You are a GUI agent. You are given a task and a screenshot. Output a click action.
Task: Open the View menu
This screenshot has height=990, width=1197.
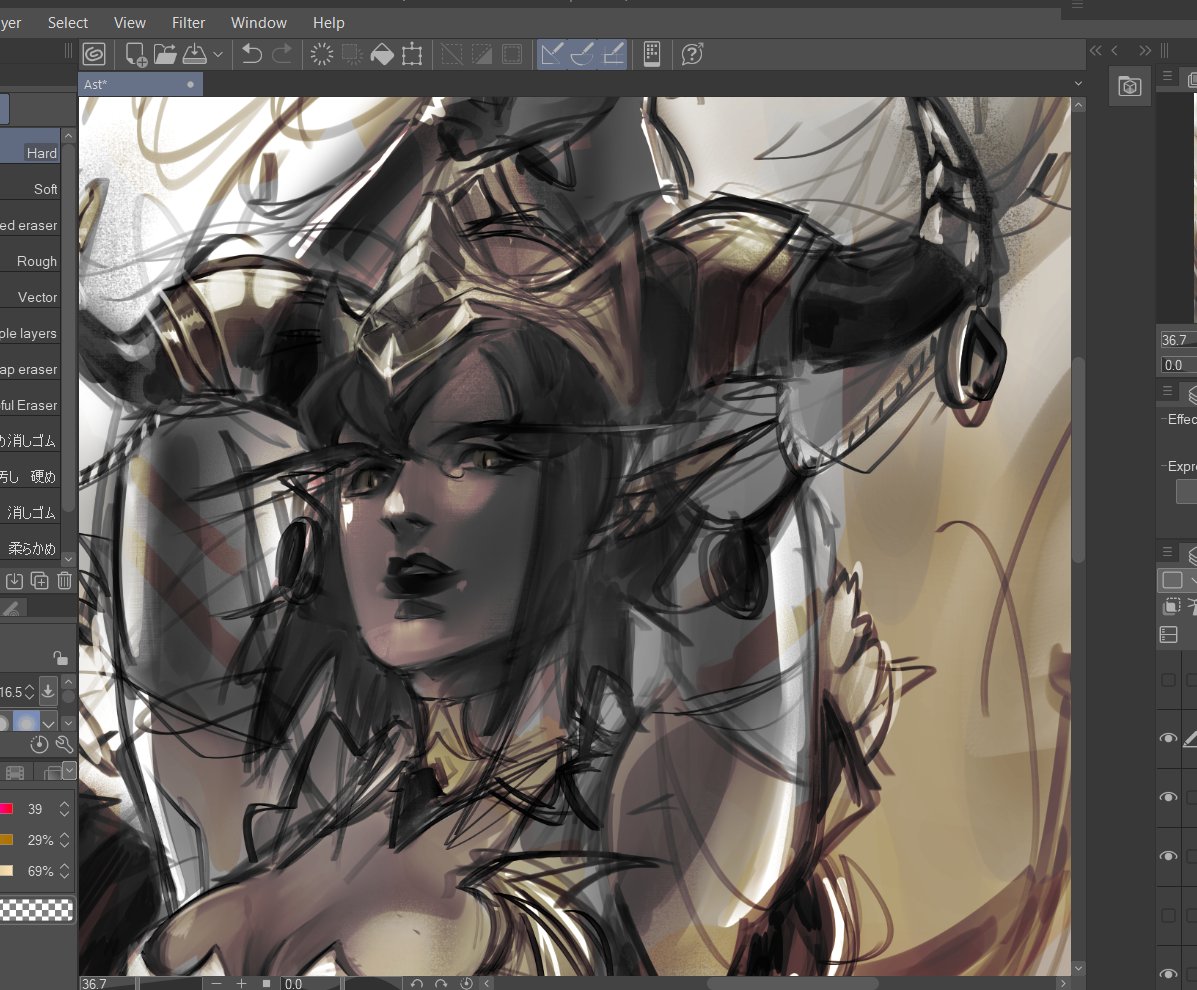(130, 23)
